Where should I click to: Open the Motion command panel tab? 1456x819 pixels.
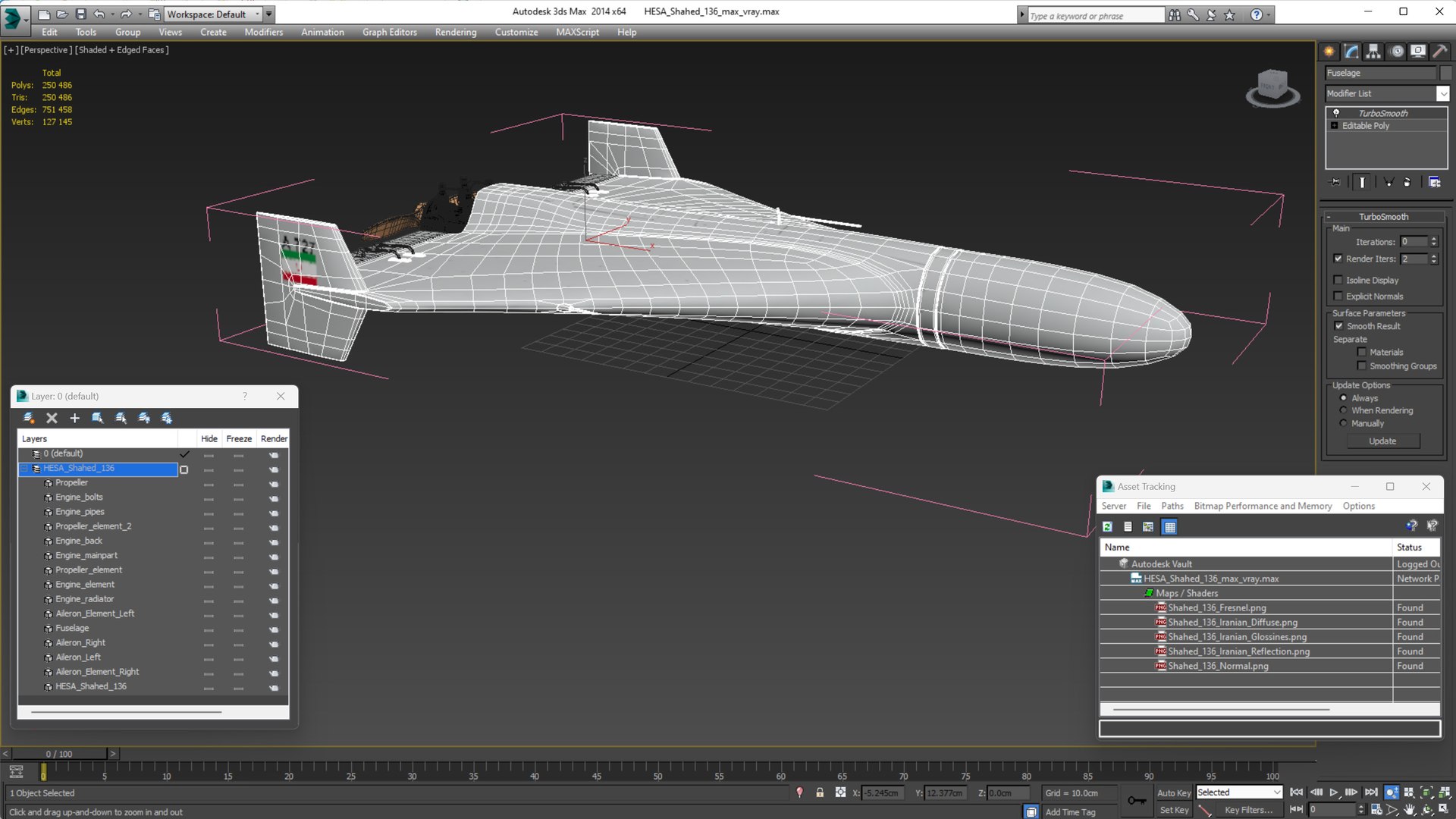(1397, 52)
